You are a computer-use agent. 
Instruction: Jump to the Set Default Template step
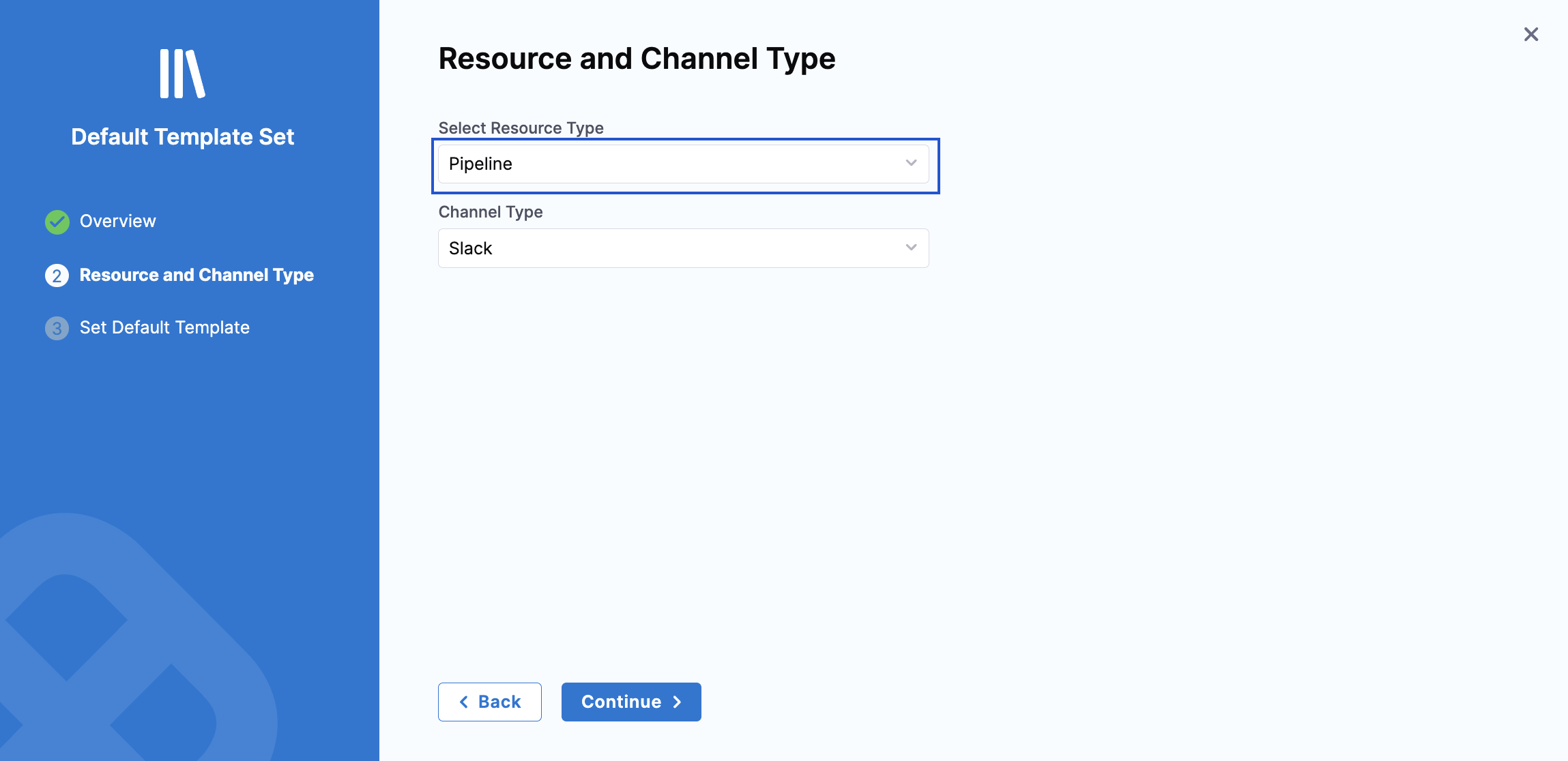point(164,327)
